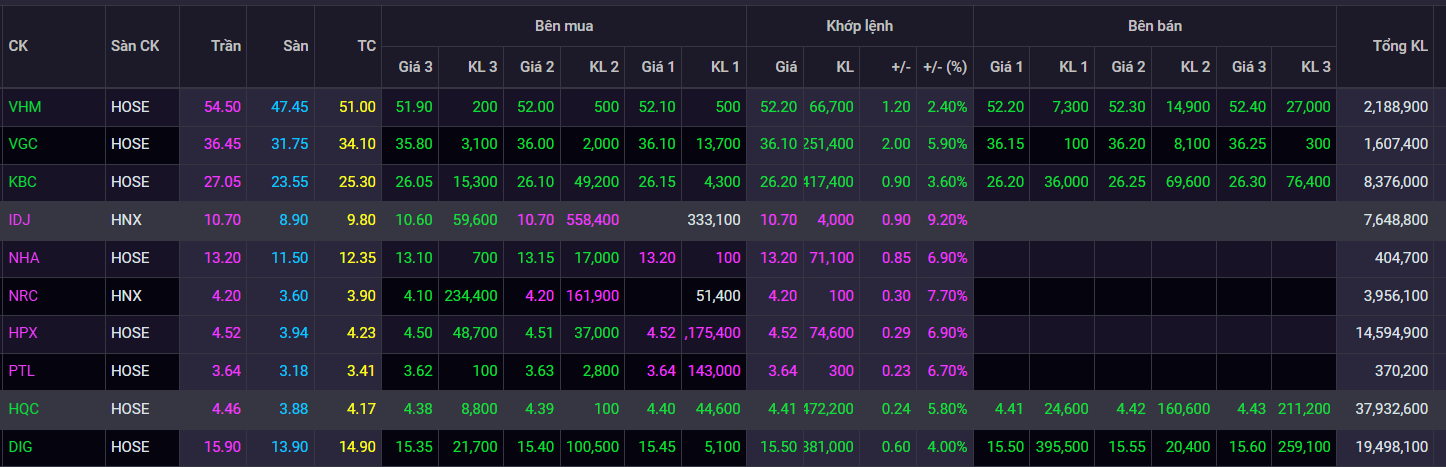Select the HQC stock code
The image size is (1446, 467).
point(25,409)
